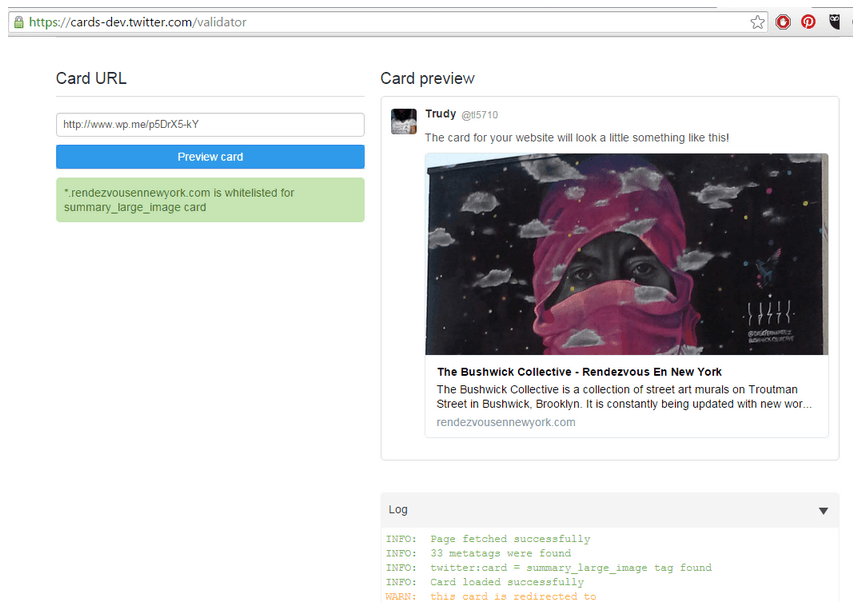Click the green whitelisted notification message

(x=210, y=200)
